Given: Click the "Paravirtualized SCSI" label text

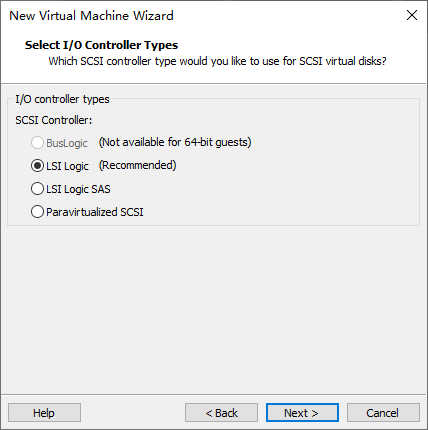Looking at the screenshot, I should (x=95, y=212).
